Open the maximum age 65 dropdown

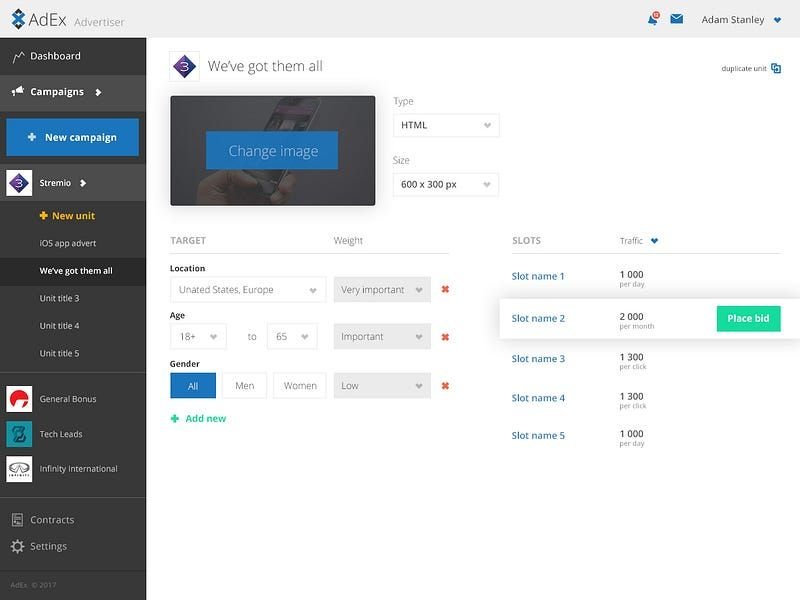pos(292,337)
